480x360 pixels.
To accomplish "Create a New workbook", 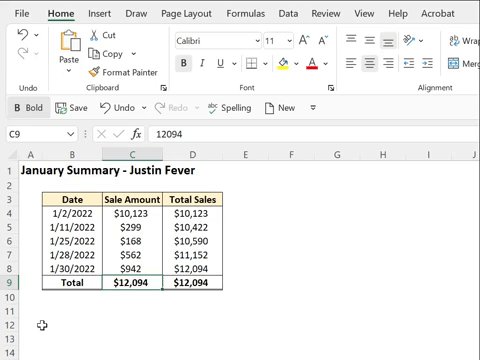I will pos(280,108).
